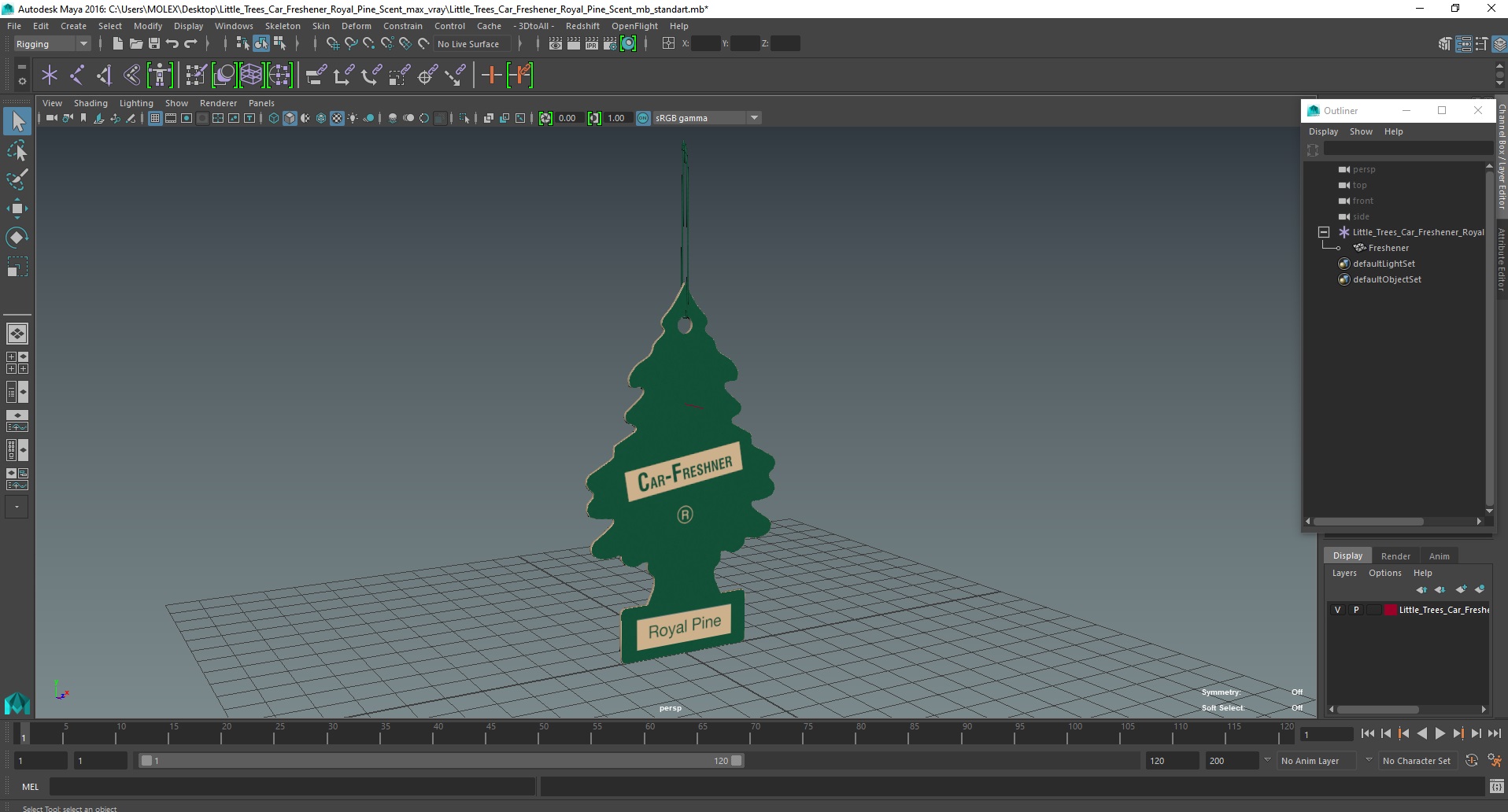The width and height of the screenshot is (1508, 812).
Task: Select the Freshener node in Outliner
Action: (1388, 248)
